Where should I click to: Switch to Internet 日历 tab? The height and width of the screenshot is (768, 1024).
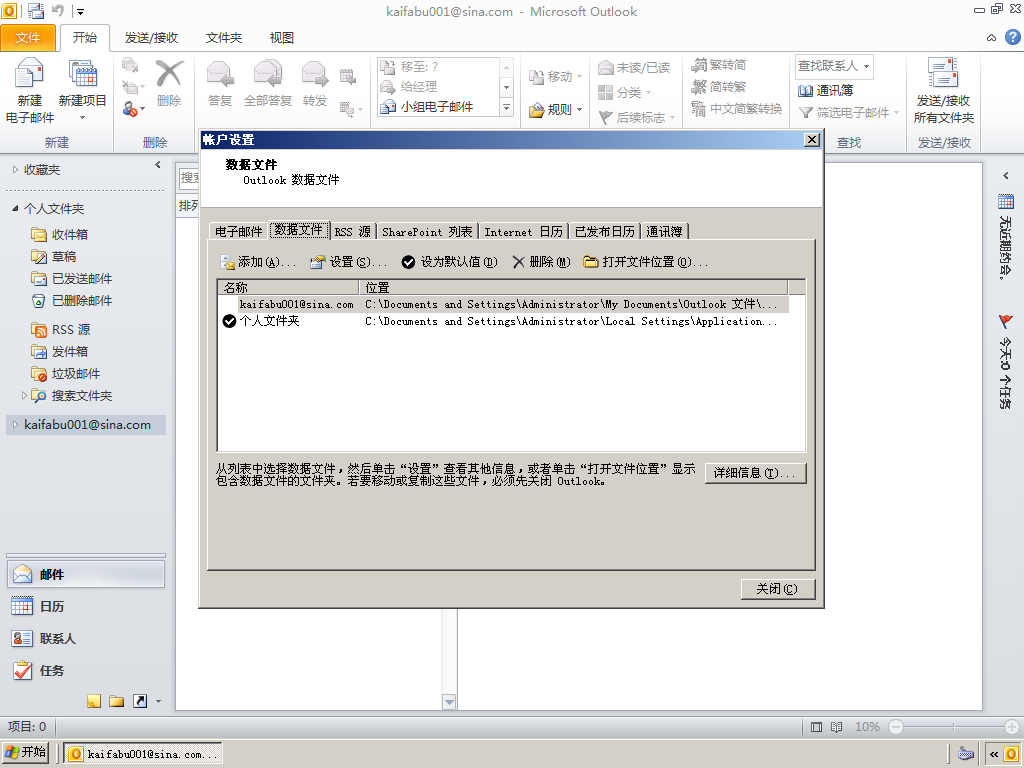[x=523, y=232]
